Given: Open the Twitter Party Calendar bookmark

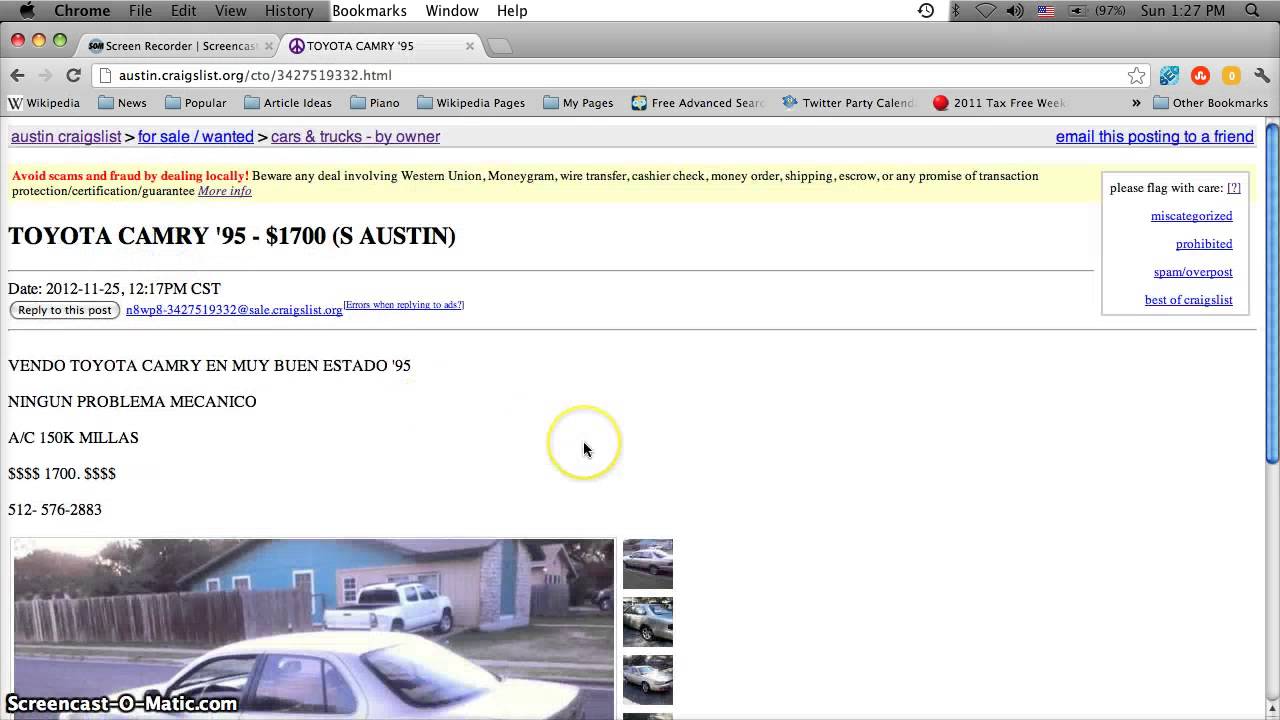Looking at the screenshot, I should [x=848, y=103].
